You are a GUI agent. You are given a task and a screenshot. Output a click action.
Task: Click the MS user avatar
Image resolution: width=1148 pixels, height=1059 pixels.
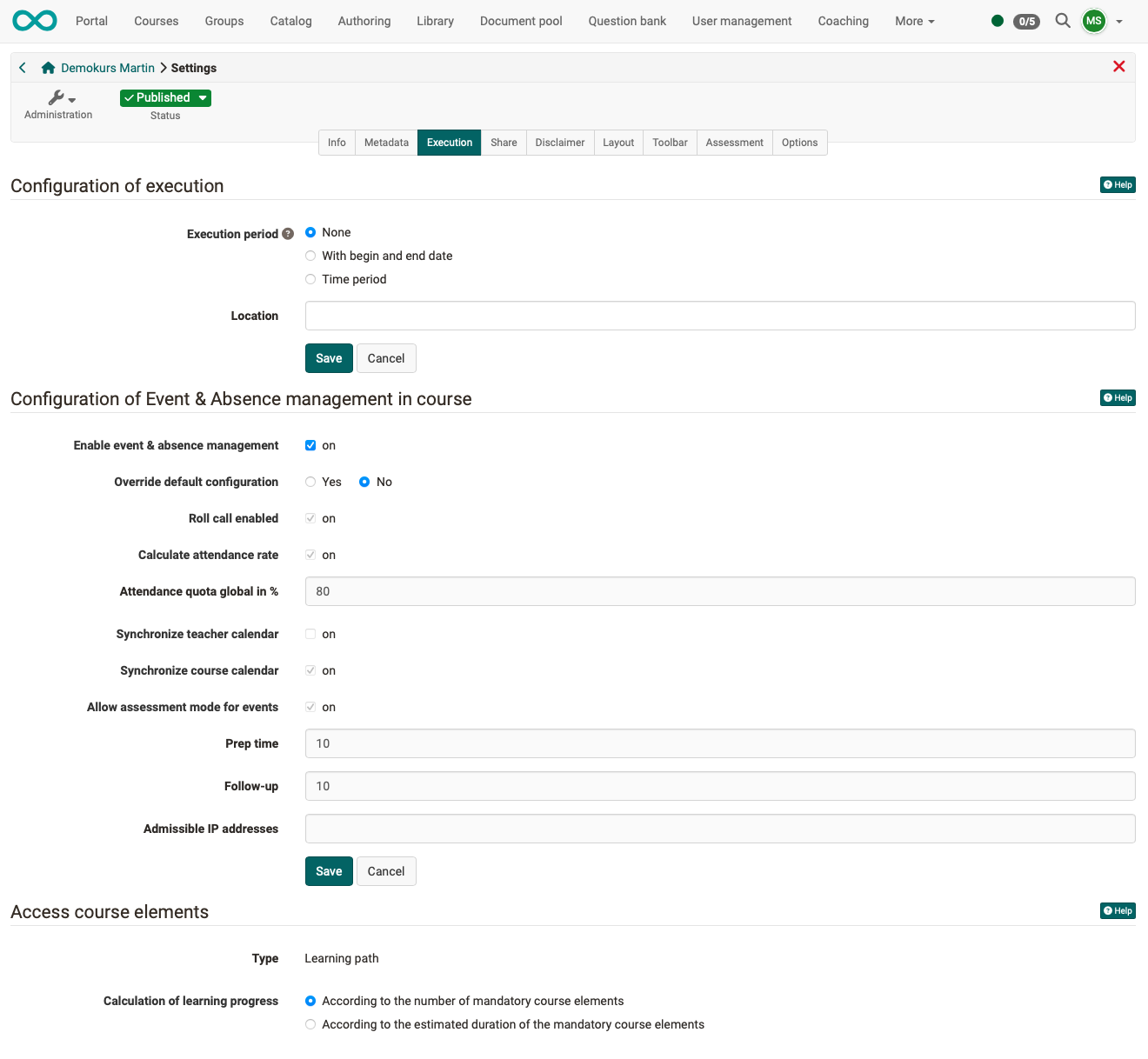click(1093, 21)
